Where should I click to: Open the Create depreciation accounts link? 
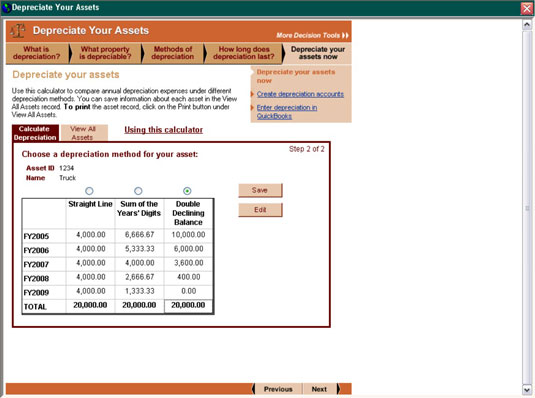coord(300,94)
